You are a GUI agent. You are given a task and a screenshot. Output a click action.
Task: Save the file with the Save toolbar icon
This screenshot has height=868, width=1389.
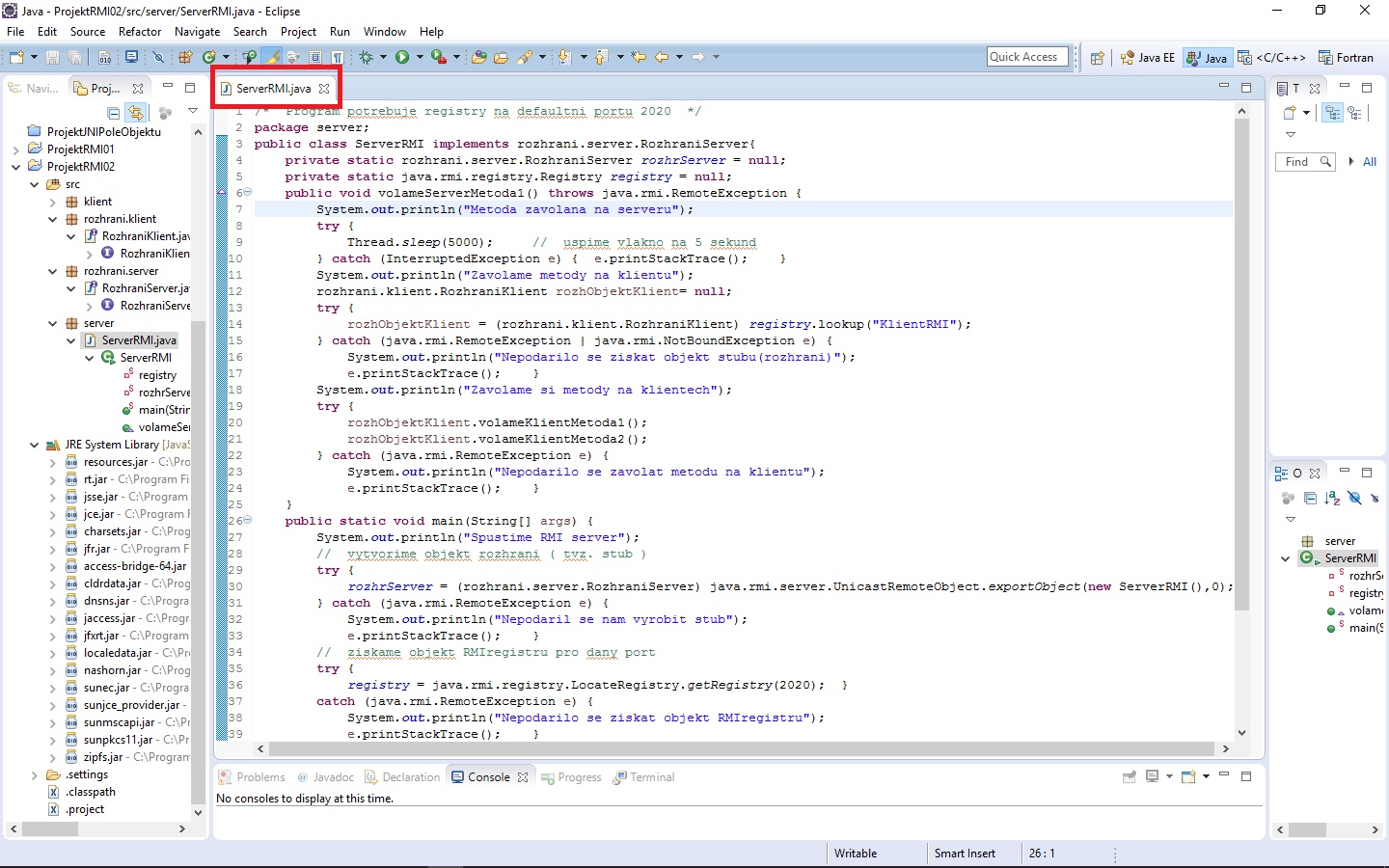point(52,57)
